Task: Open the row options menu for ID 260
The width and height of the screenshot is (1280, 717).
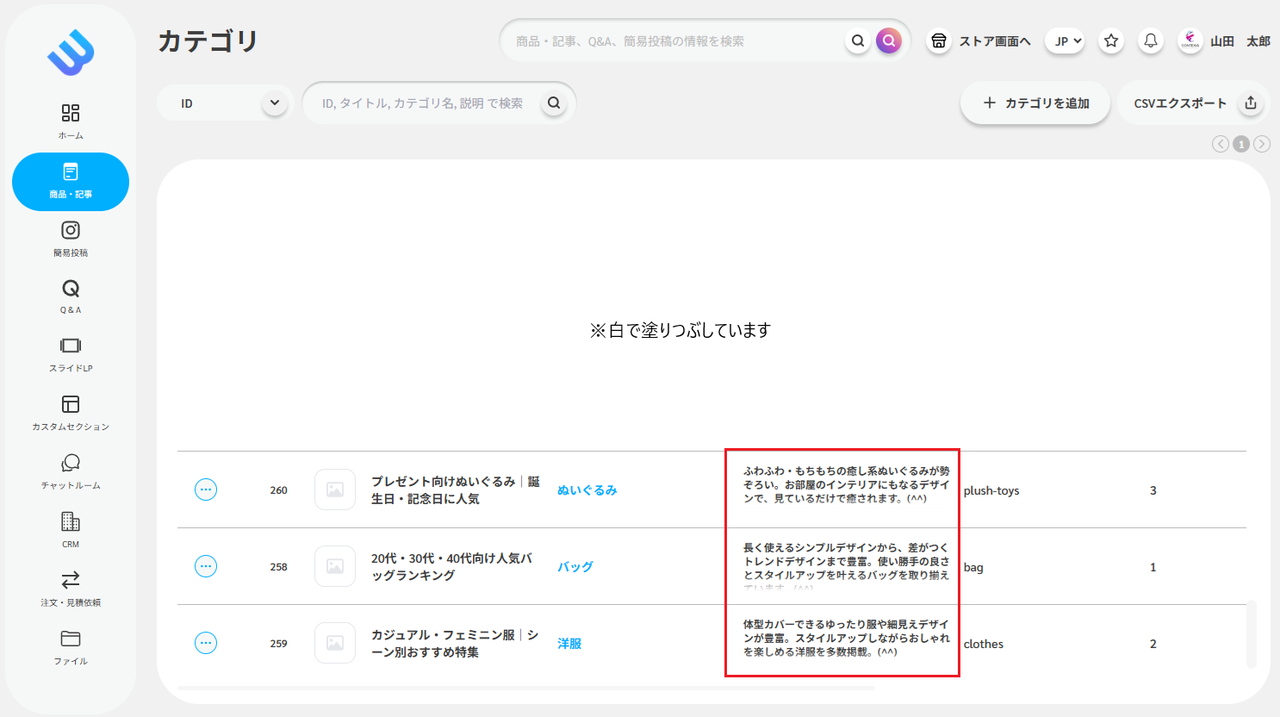Action: coord(206,489)
